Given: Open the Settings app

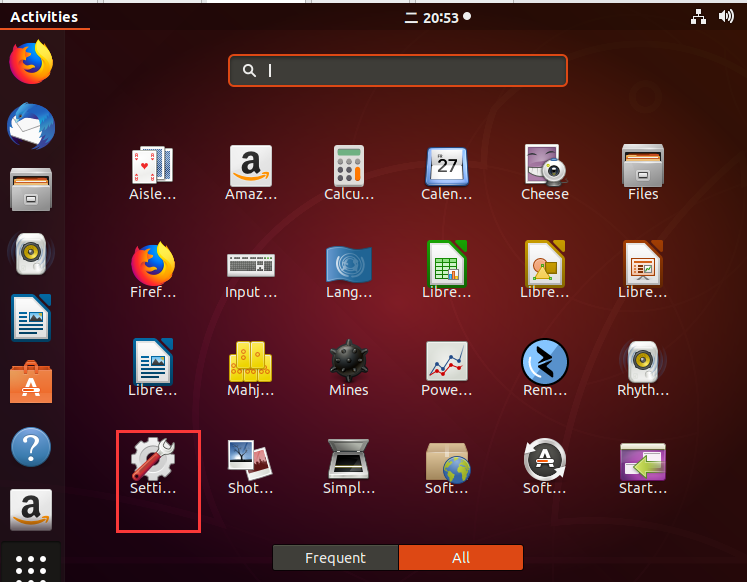Looking at the screenshot, I should tap(153, 467).
